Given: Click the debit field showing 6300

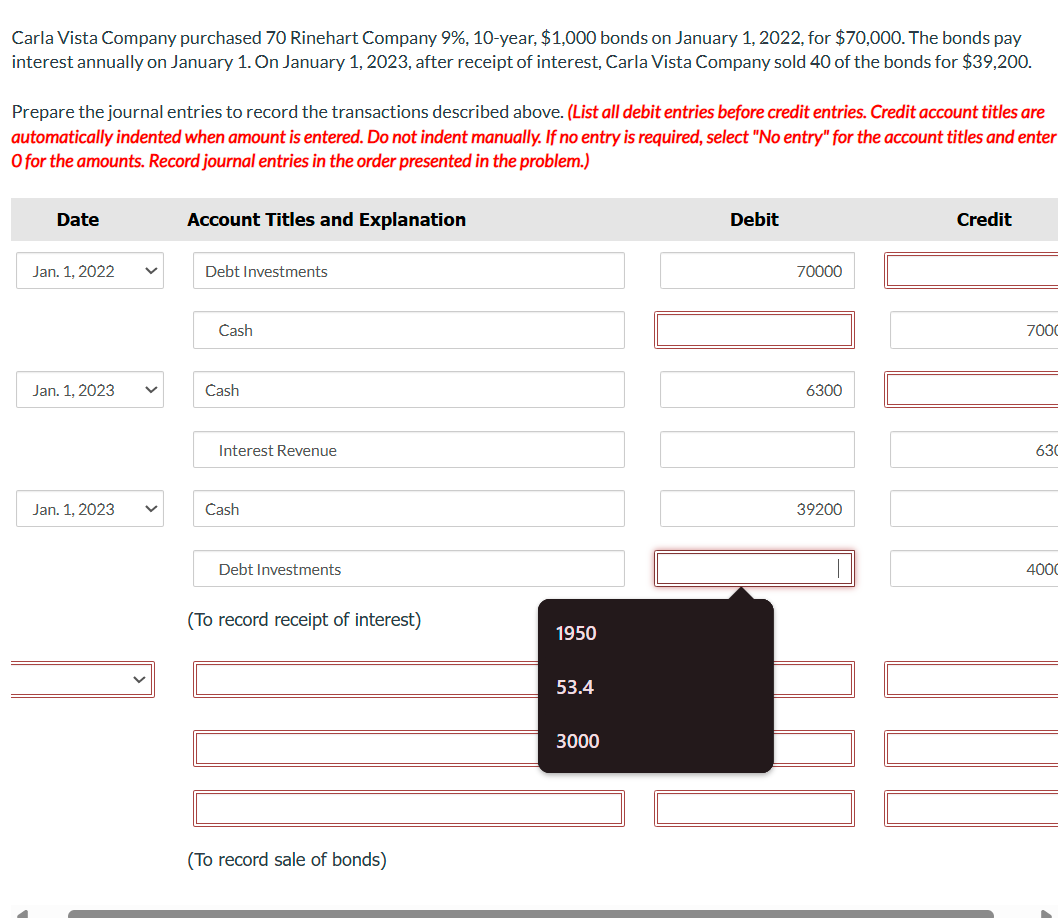Looking at the screenshot, I should tap(757, 390).
